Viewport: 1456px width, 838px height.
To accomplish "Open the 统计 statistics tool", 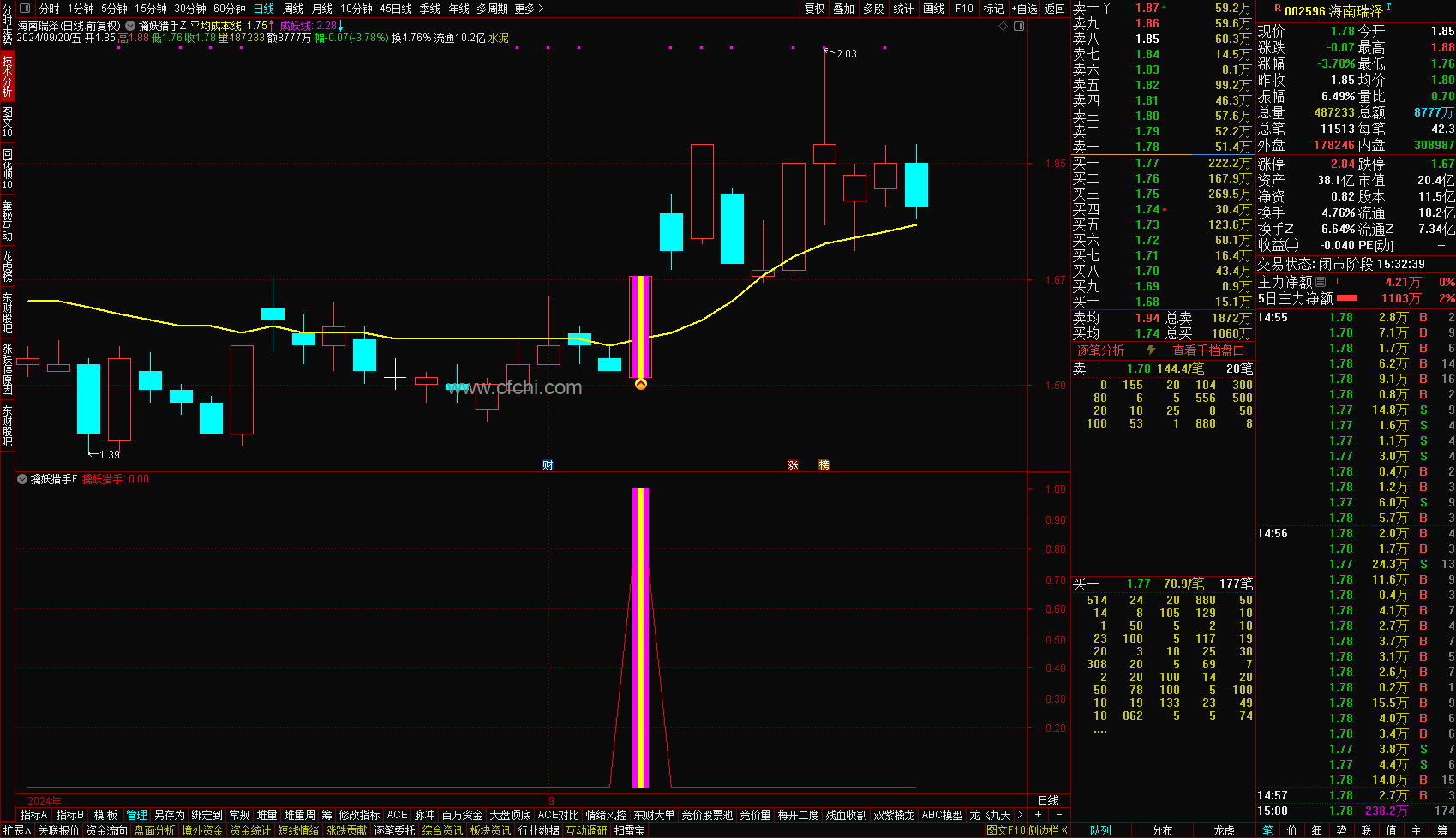I will [903, 9].
